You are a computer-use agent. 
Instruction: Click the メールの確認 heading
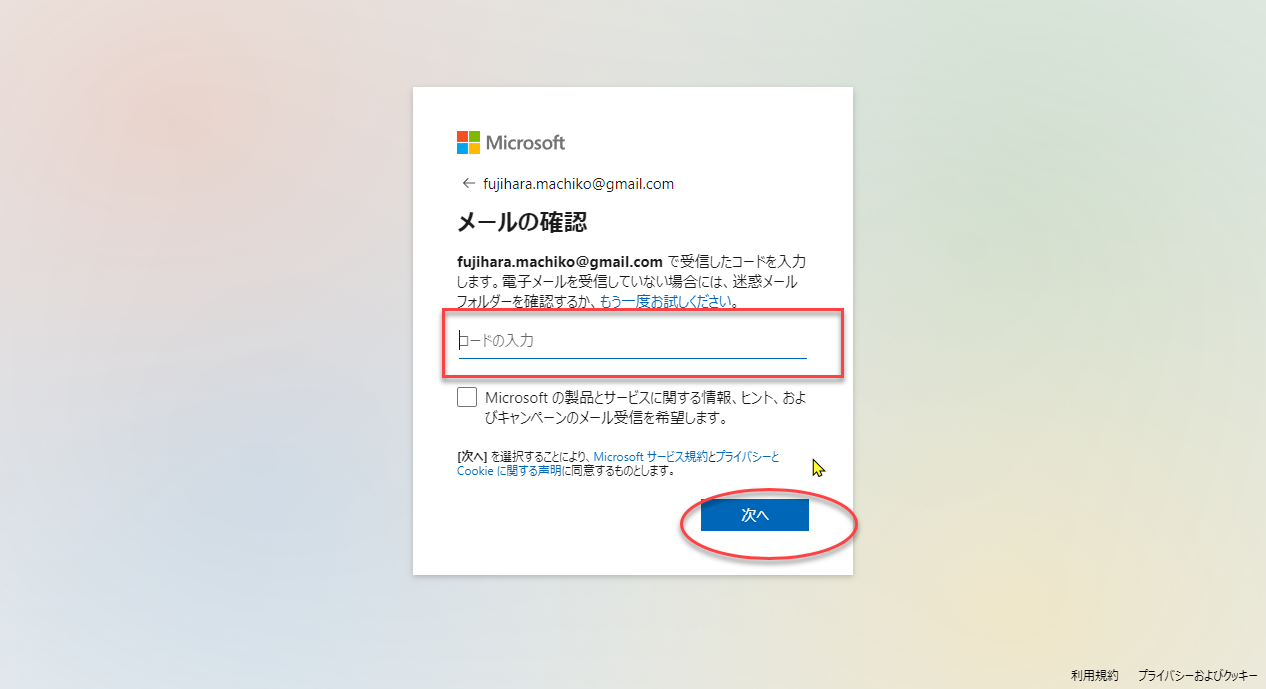point(521,221)
